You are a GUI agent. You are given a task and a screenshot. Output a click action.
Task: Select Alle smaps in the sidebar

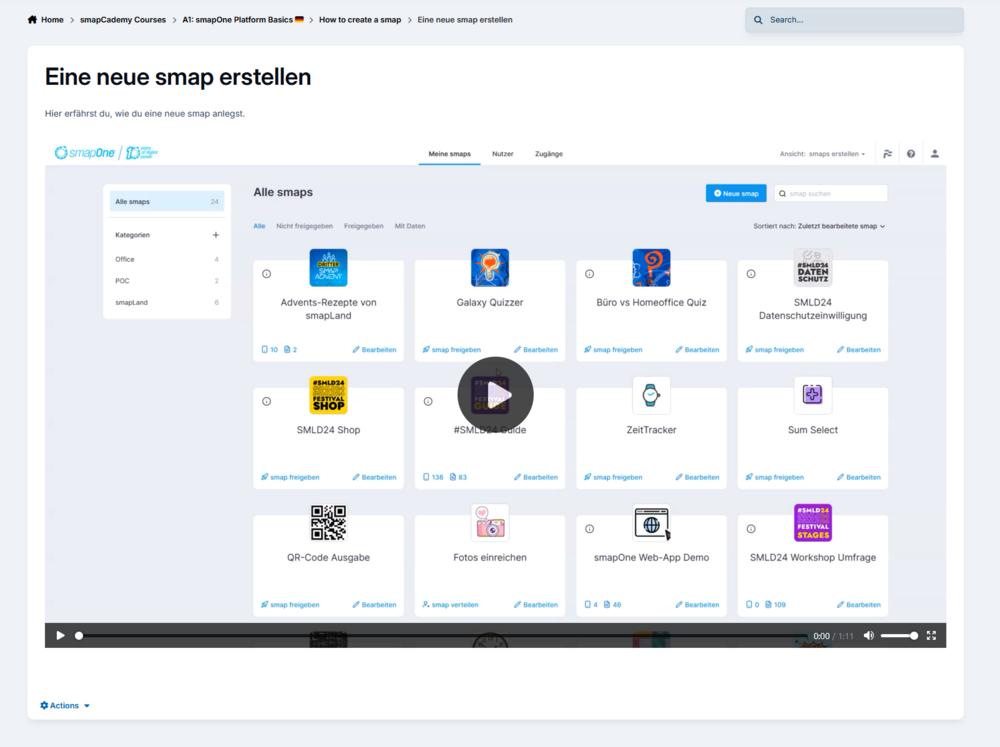pos(166,202)
